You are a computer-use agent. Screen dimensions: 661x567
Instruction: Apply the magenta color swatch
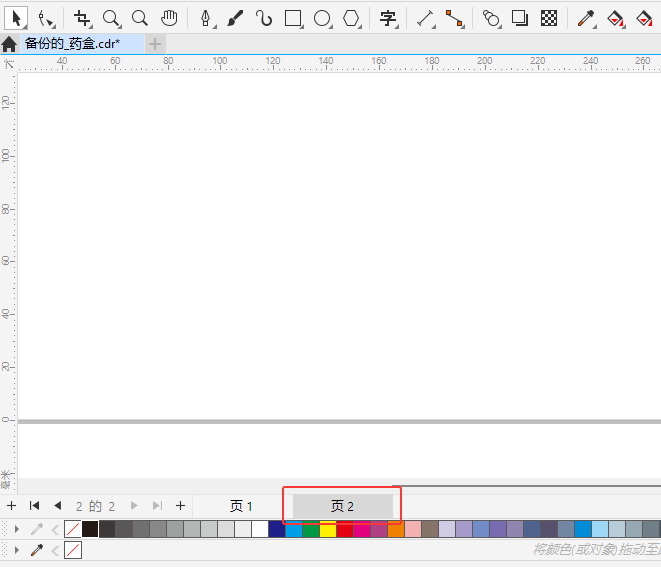[362, 529]
